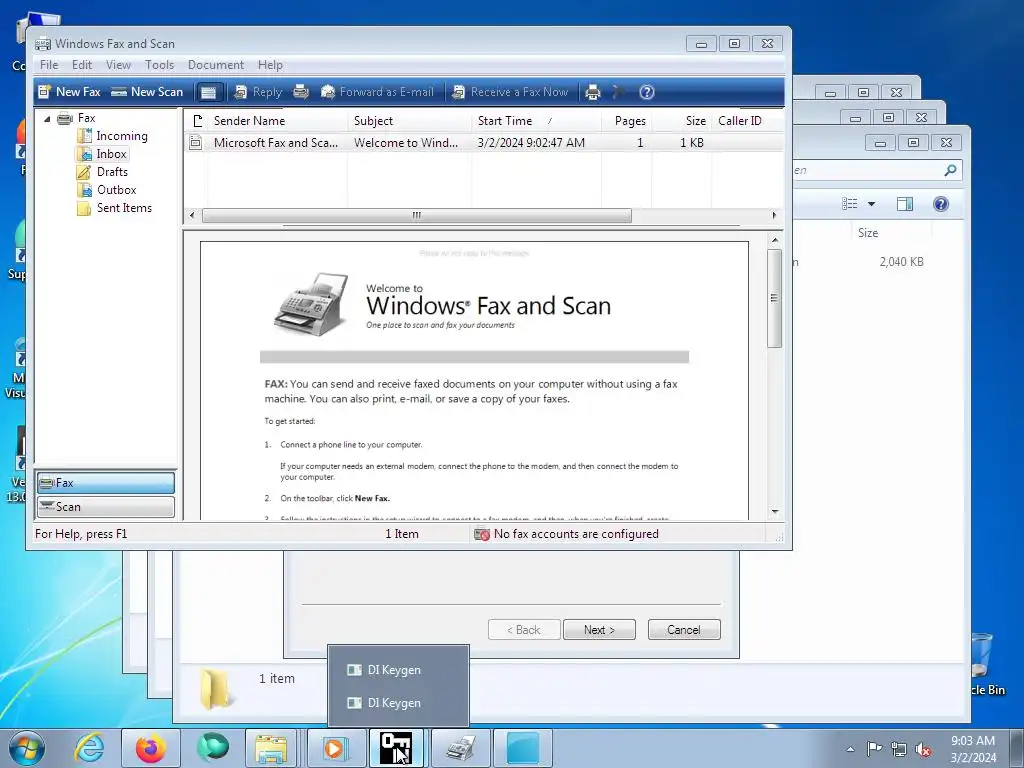Toggle the preview pane icon in Explorer
1024x768 pixels.
(x=904, y=204)
